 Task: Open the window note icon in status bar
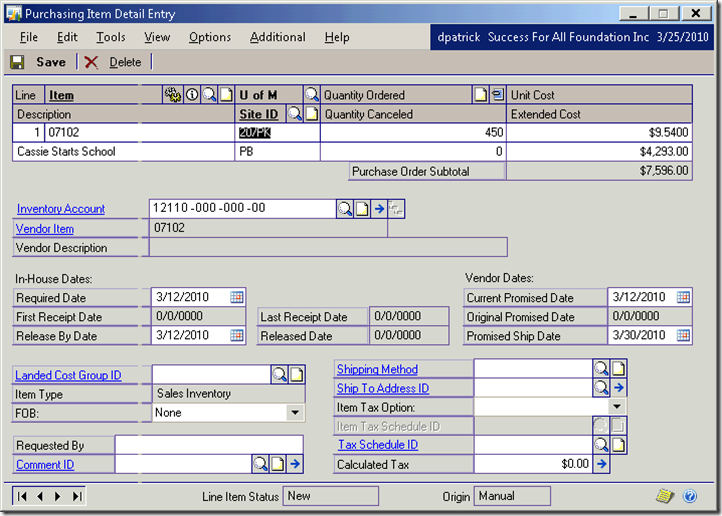(664, 496)
